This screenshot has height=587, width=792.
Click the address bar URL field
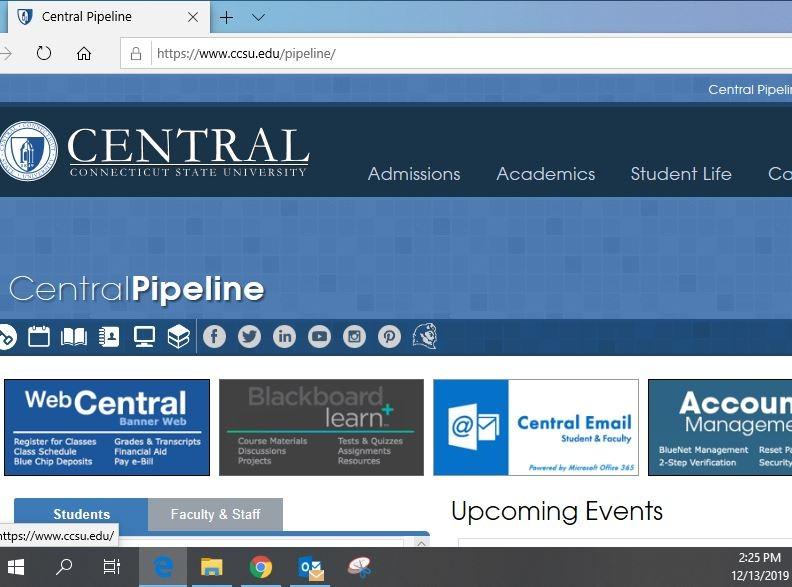(470, 53)
